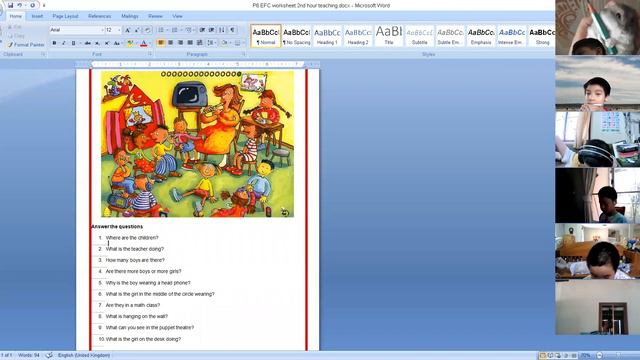Click the Decrease Indent icon
Screen dimensions: 640x360
[202, 30]
